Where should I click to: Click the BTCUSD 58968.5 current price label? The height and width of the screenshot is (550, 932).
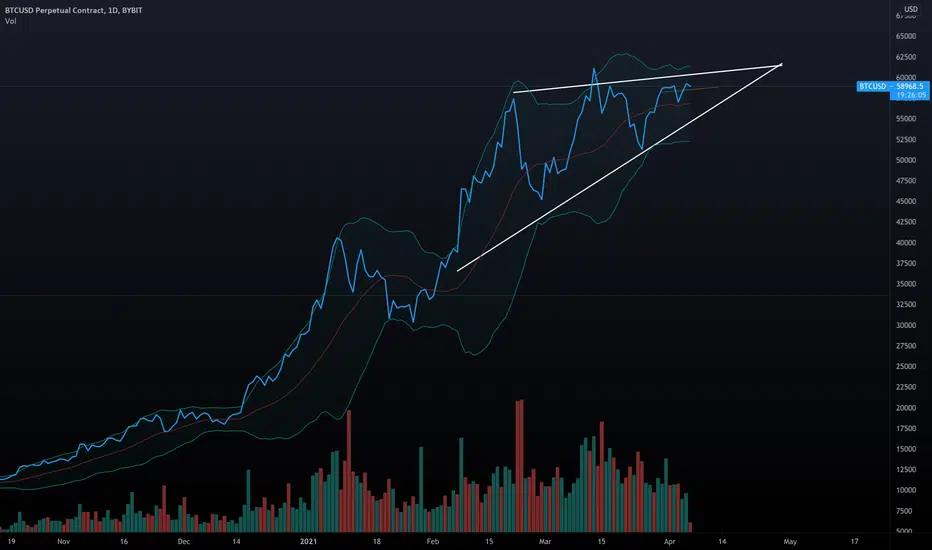(892, 86)
